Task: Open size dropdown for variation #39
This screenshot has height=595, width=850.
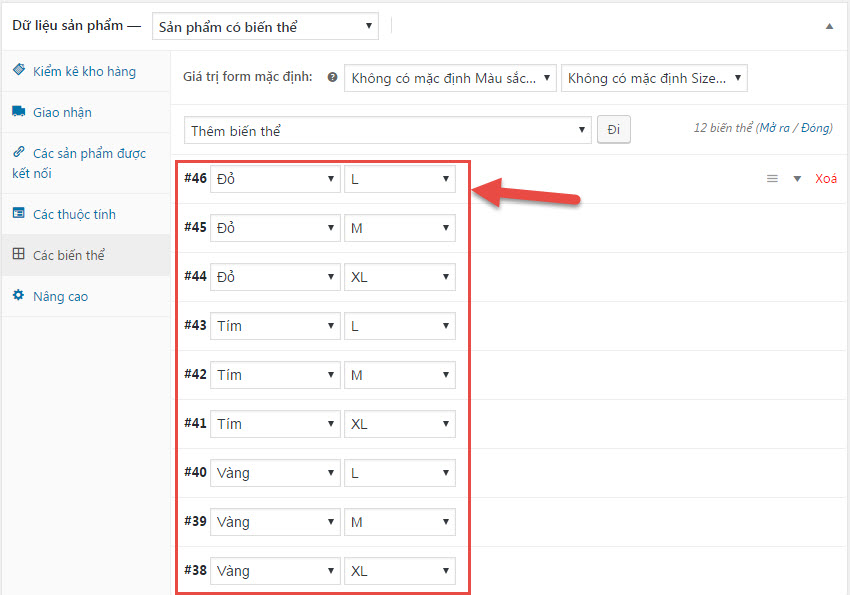Action: [x=400, y=522]
